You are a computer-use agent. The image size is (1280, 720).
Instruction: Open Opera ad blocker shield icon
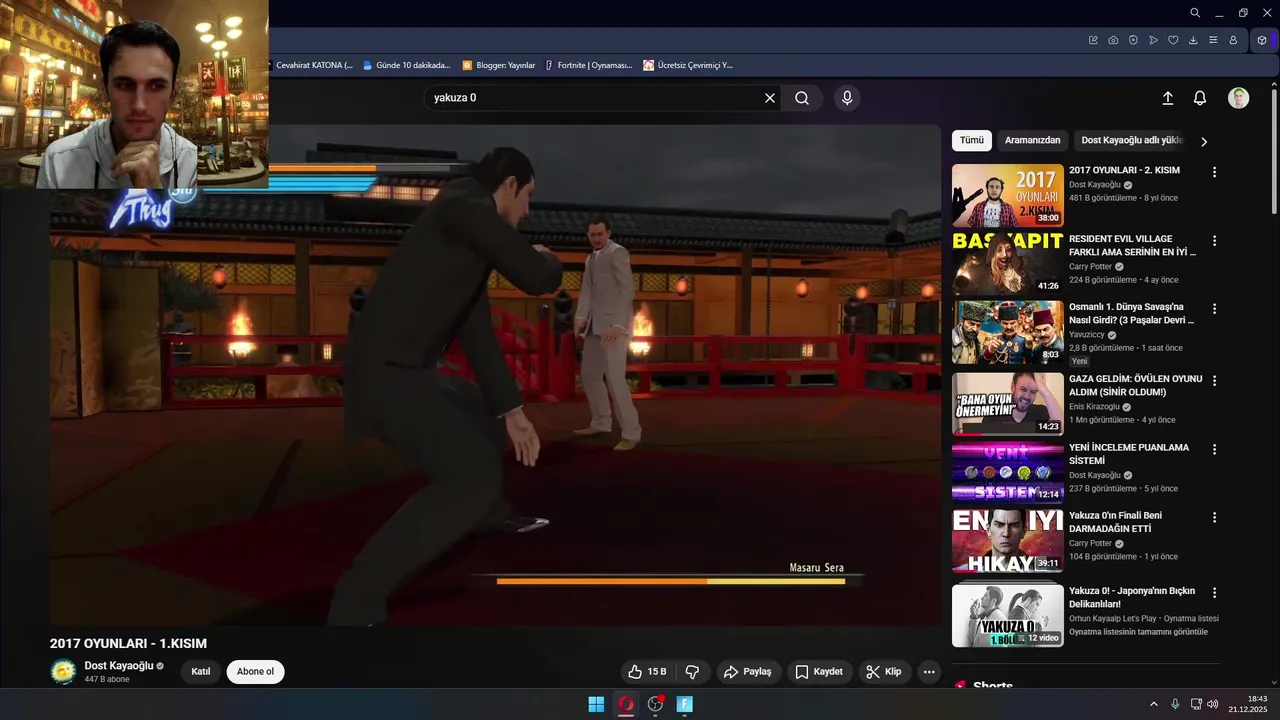(x=1133, y=40)
